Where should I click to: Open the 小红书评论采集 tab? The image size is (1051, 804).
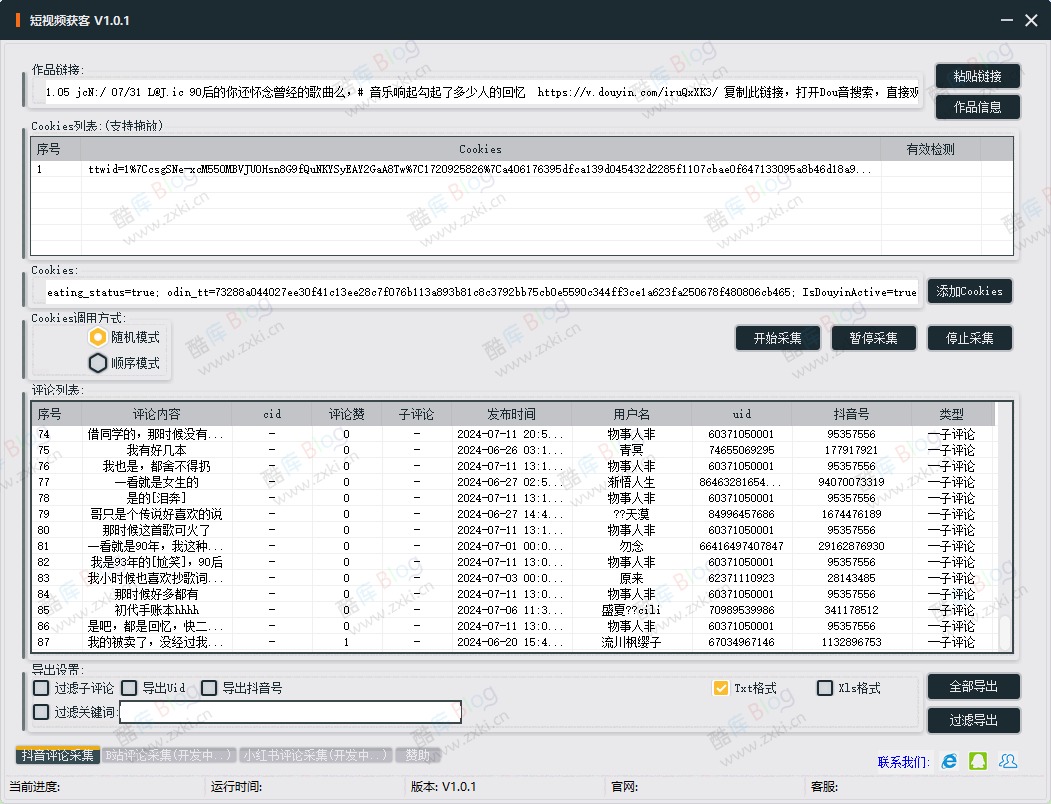[x=315, y=756]
